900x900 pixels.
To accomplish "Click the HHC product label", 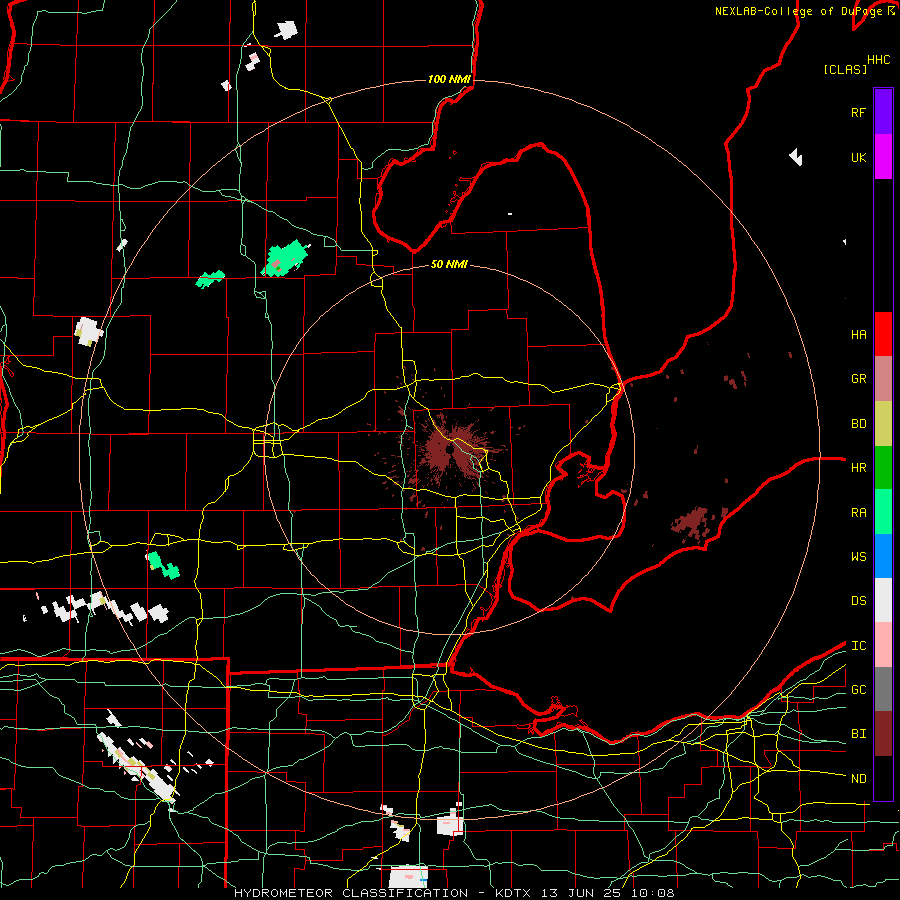I will (878, 60).
